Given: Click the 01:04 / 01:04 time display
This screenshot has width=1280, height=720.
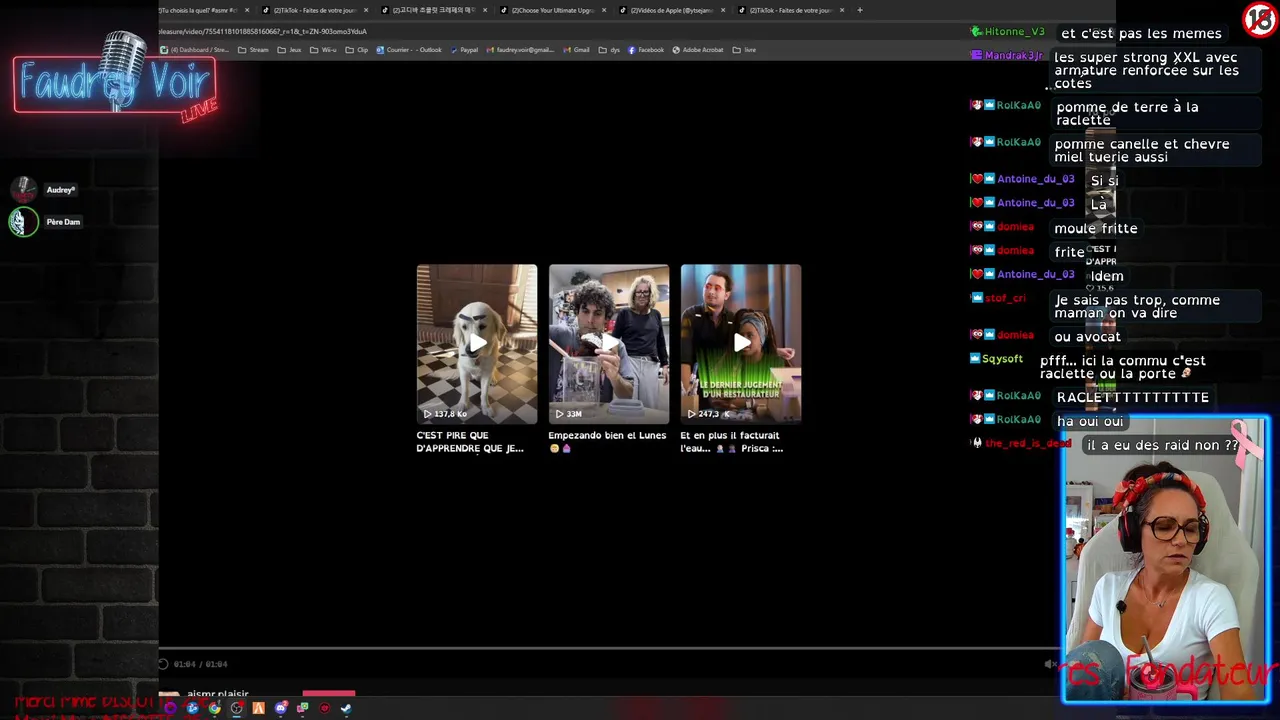Looking at the screenshot, I should click(x=201, y=664).
